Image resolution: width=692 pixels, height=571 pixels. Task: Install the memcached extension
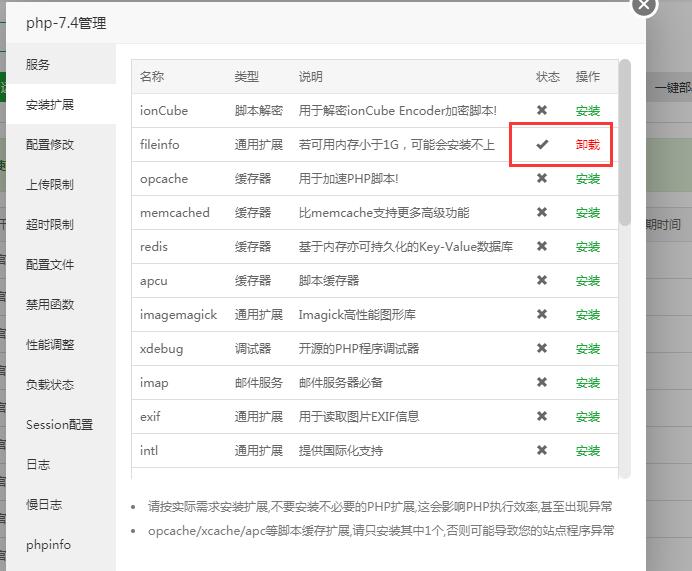587,212
